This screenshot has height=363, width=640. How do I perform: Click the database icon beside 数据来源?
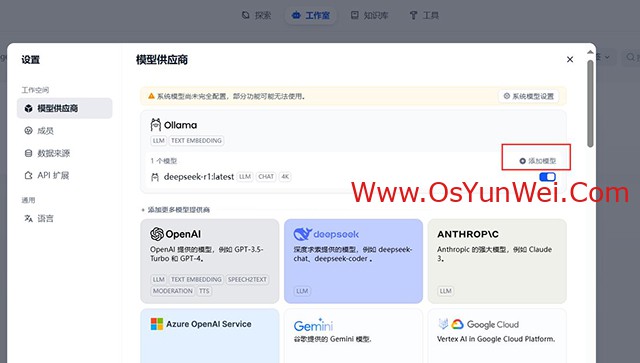[x=28, y=153]
